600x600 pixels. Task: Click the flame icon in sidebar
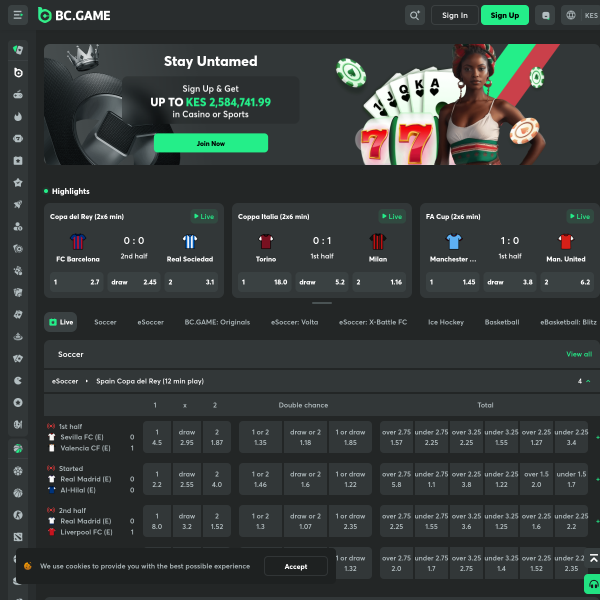click(18, 116)
